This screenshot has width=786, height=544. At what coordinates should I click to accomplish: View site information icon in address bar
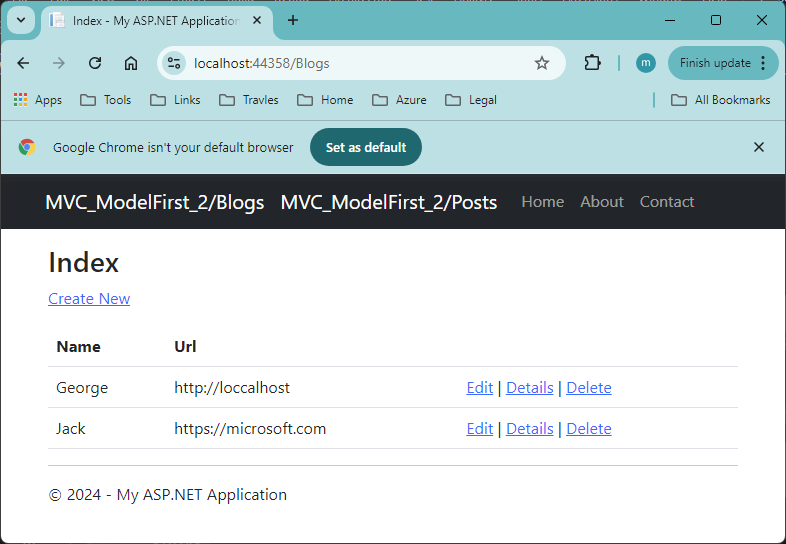(x=174, y=63)
